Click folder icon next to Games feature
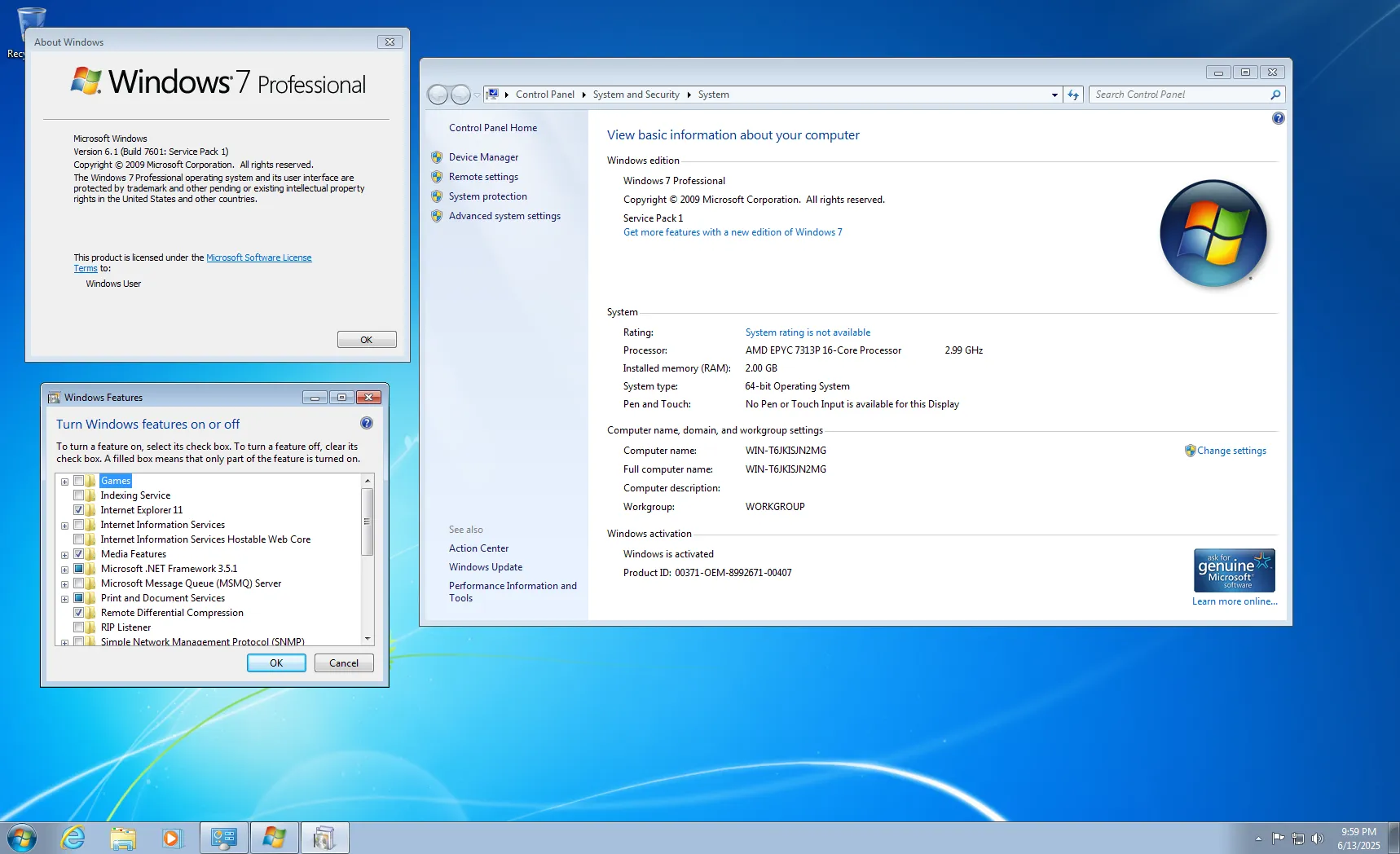 click(x=90, y=481)
